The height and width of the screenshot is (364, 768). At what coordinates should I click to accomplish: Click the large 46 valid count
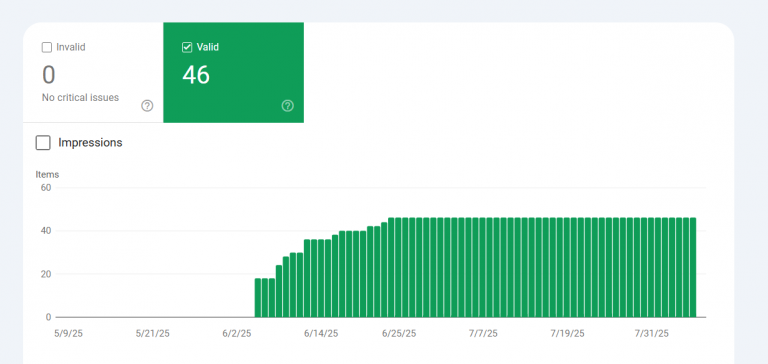click(x=196, y=75)
